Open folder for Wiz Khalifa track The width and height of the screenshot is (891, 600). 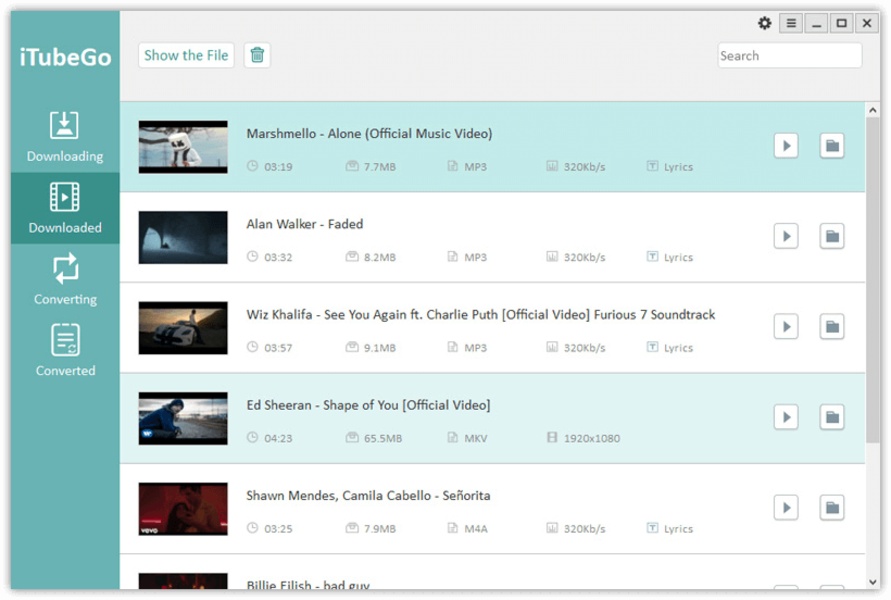point(832,327)
